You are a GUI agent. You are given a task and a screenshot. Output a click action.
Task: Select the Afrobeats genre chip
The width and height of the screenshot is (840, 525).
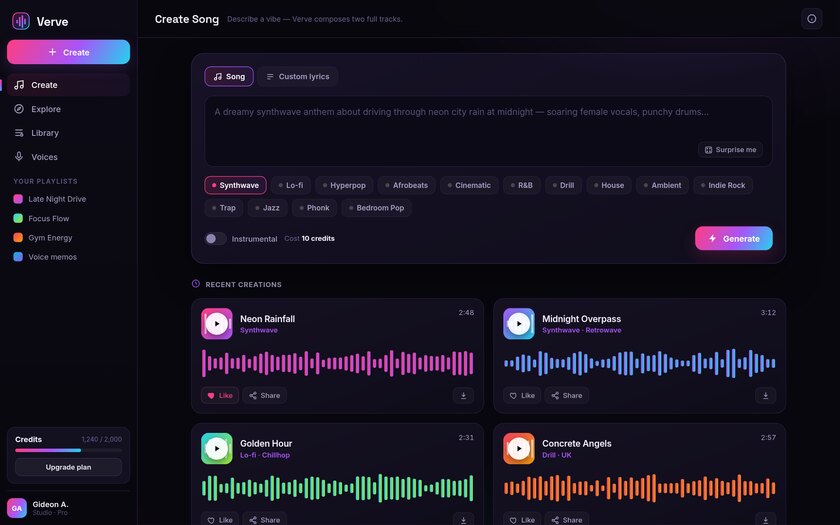click(x=407, y=185)
